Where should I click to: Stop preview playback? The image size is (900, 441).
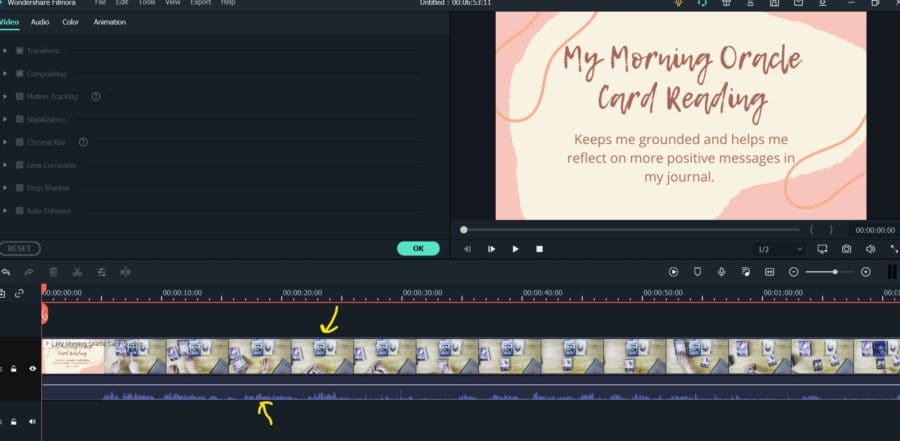540,249
